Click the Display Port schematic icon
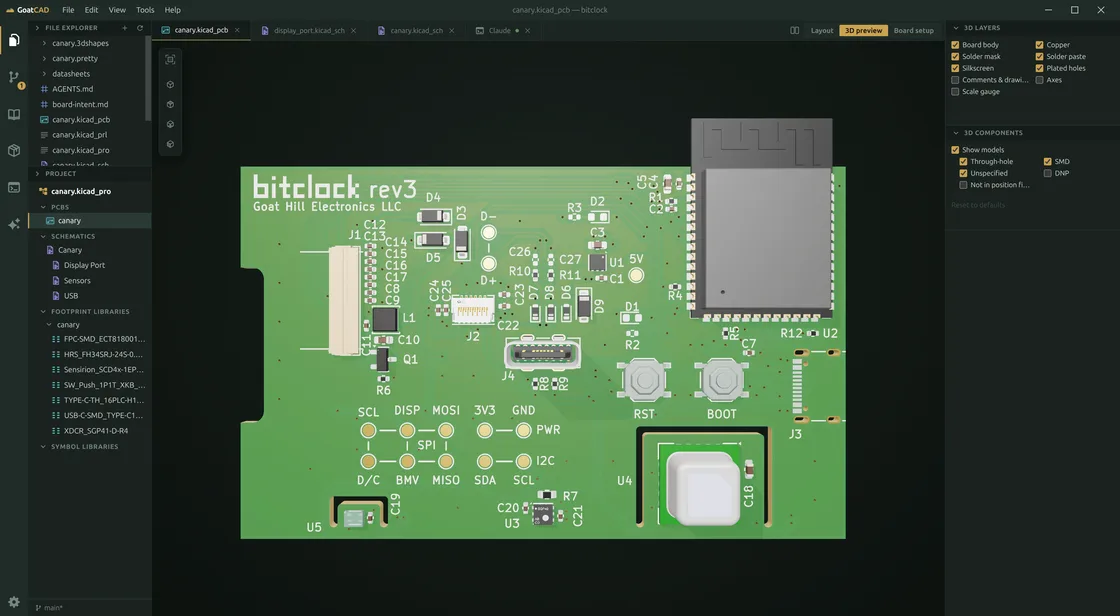 (56, 265)
